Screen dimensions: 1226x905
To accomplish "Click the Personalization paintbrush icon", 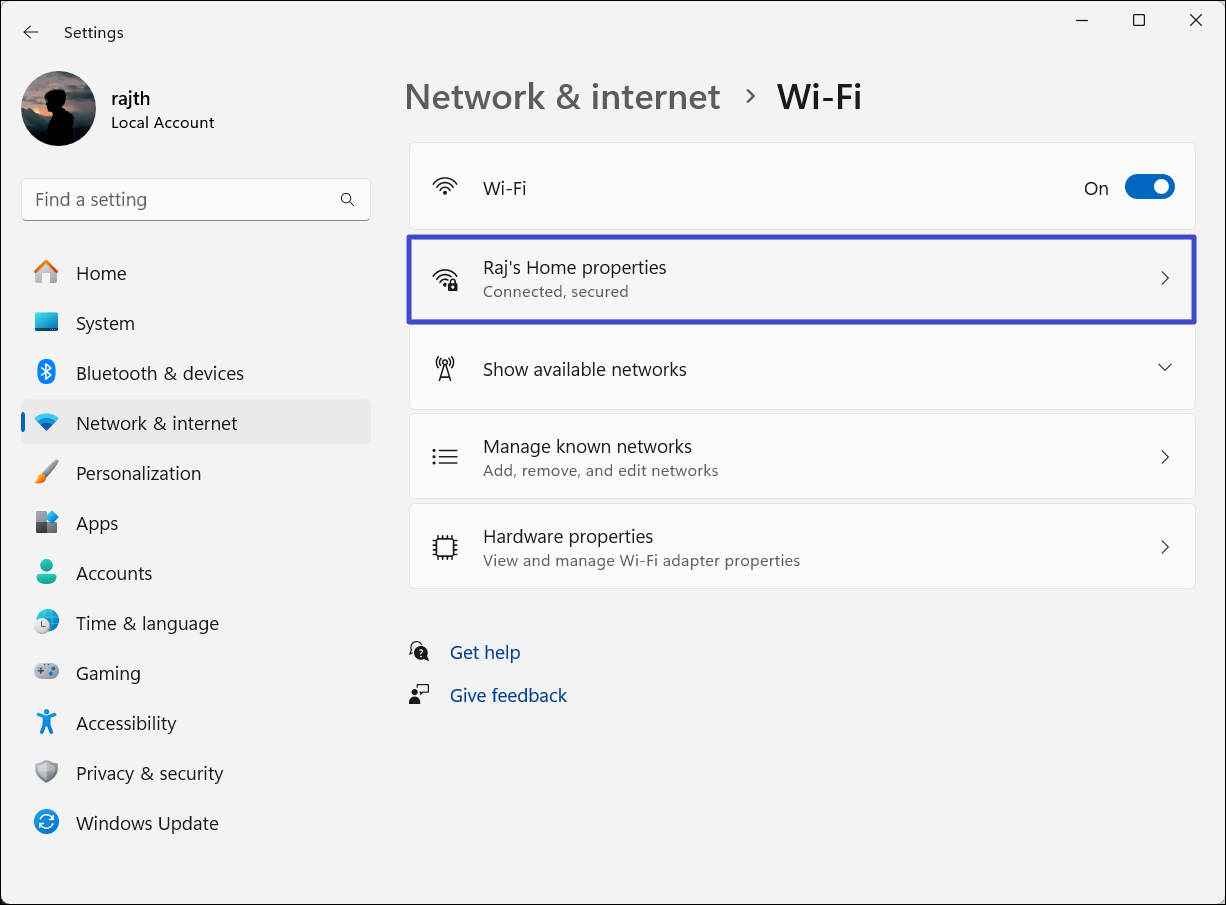I will point(46,473).
